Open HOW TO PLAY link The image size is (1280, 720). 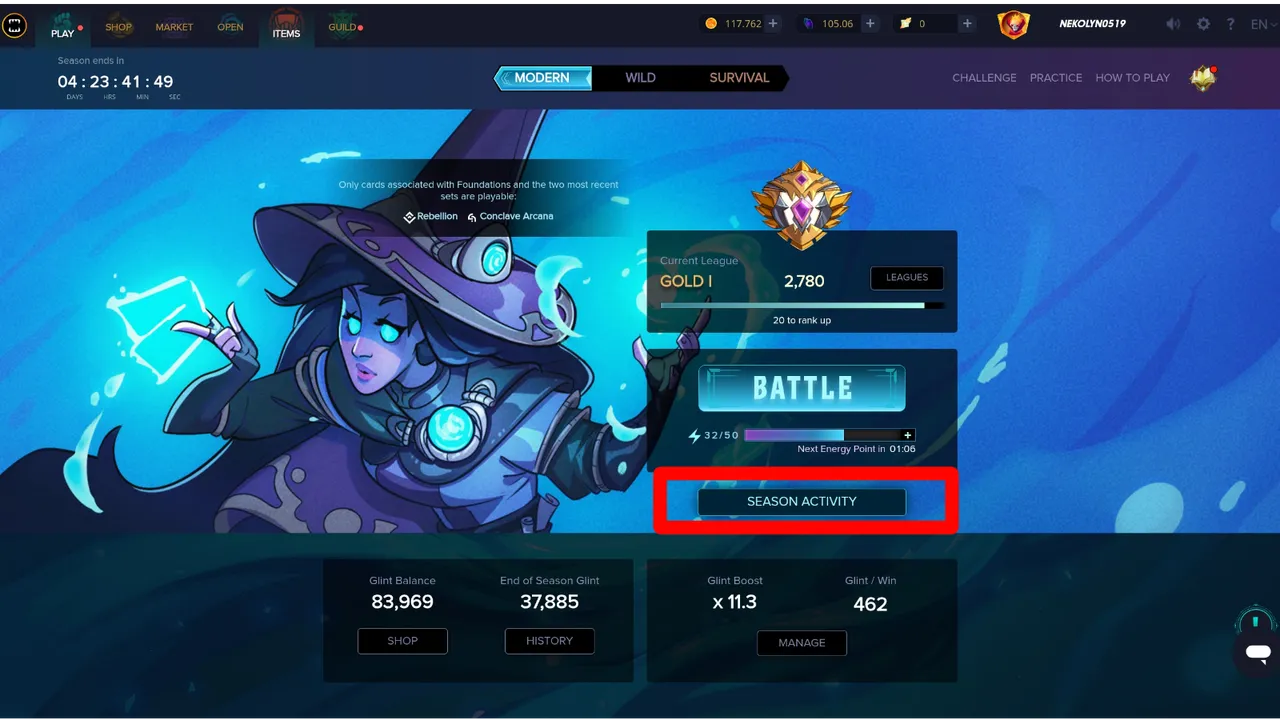1132,78
